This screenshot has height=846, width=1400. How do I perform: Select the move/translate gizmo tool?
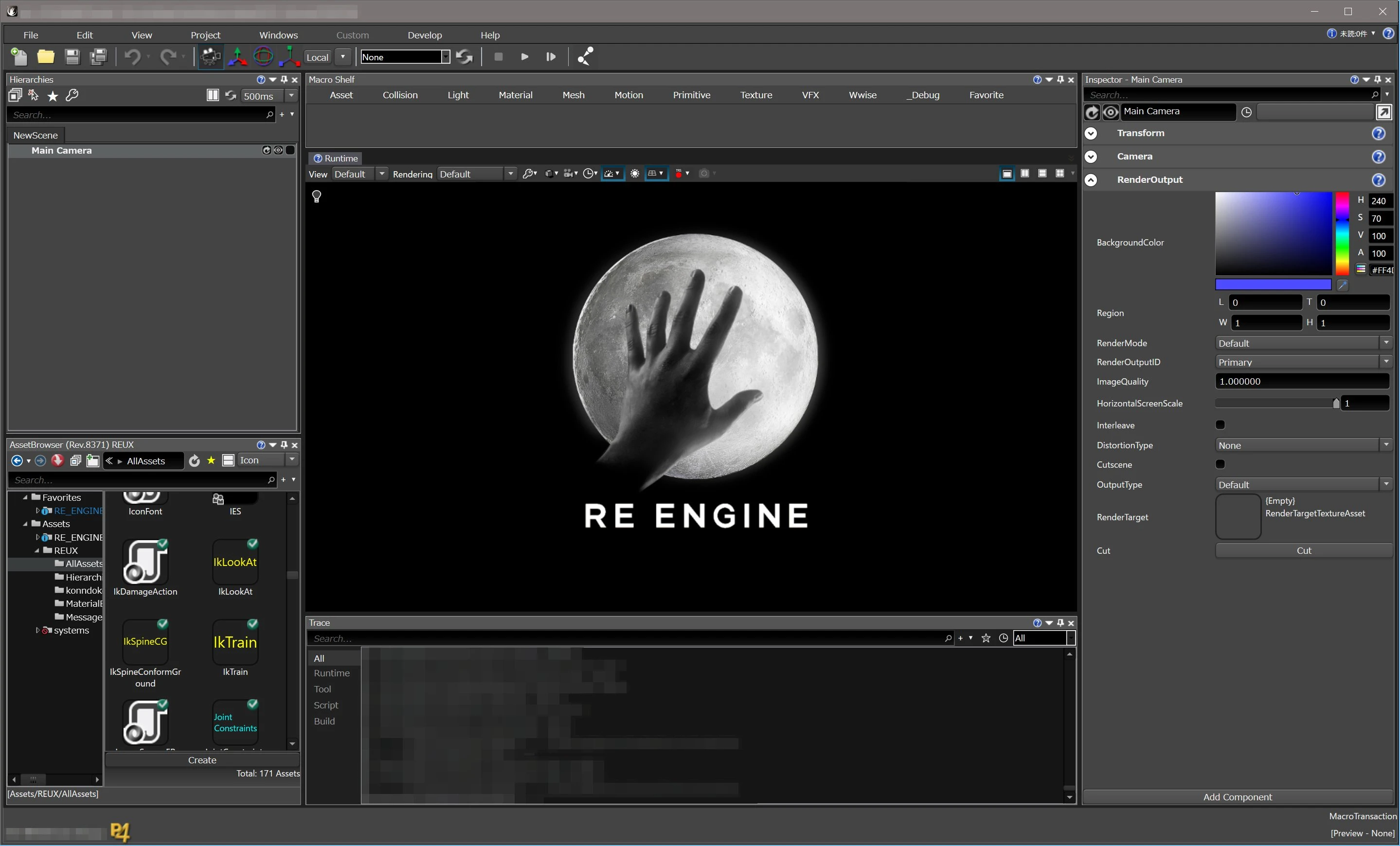pyautogui.click(x=237, y=57)
